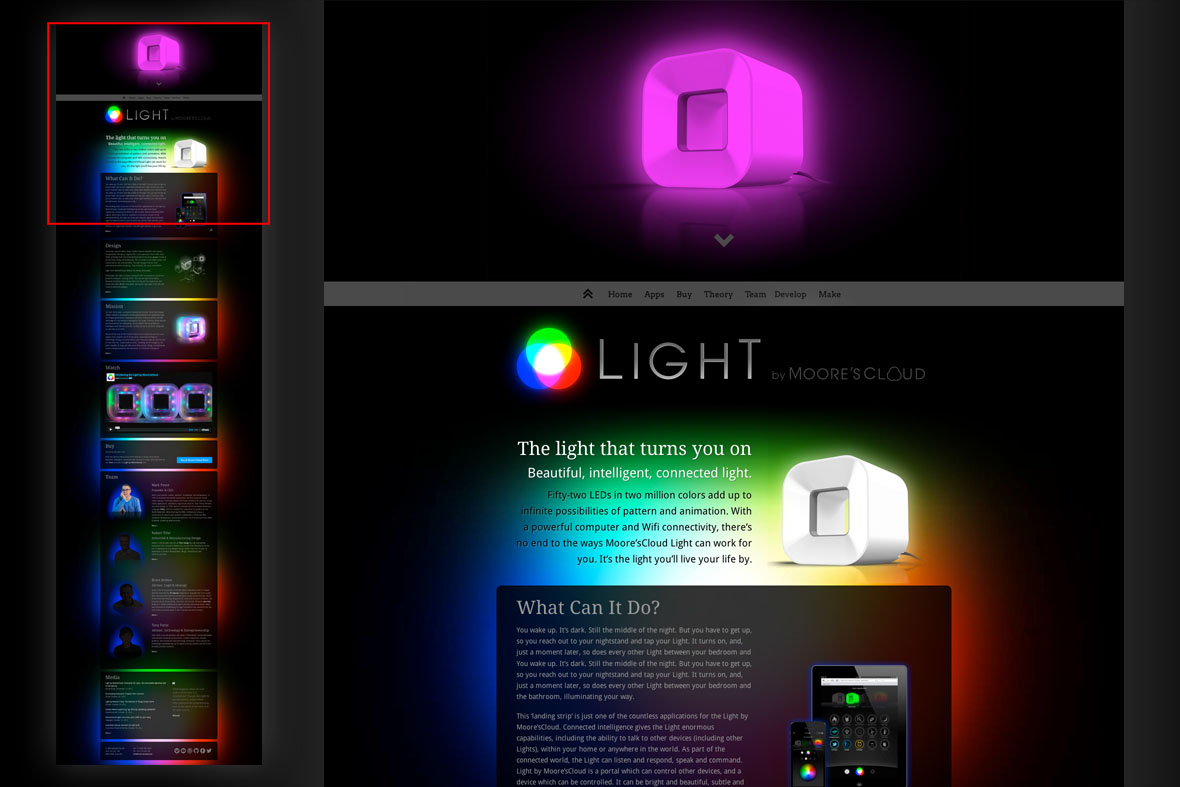This screenshot has height=787, width=1180.
Task: Click the Media section heading in overview
Action: coord(112,677)
